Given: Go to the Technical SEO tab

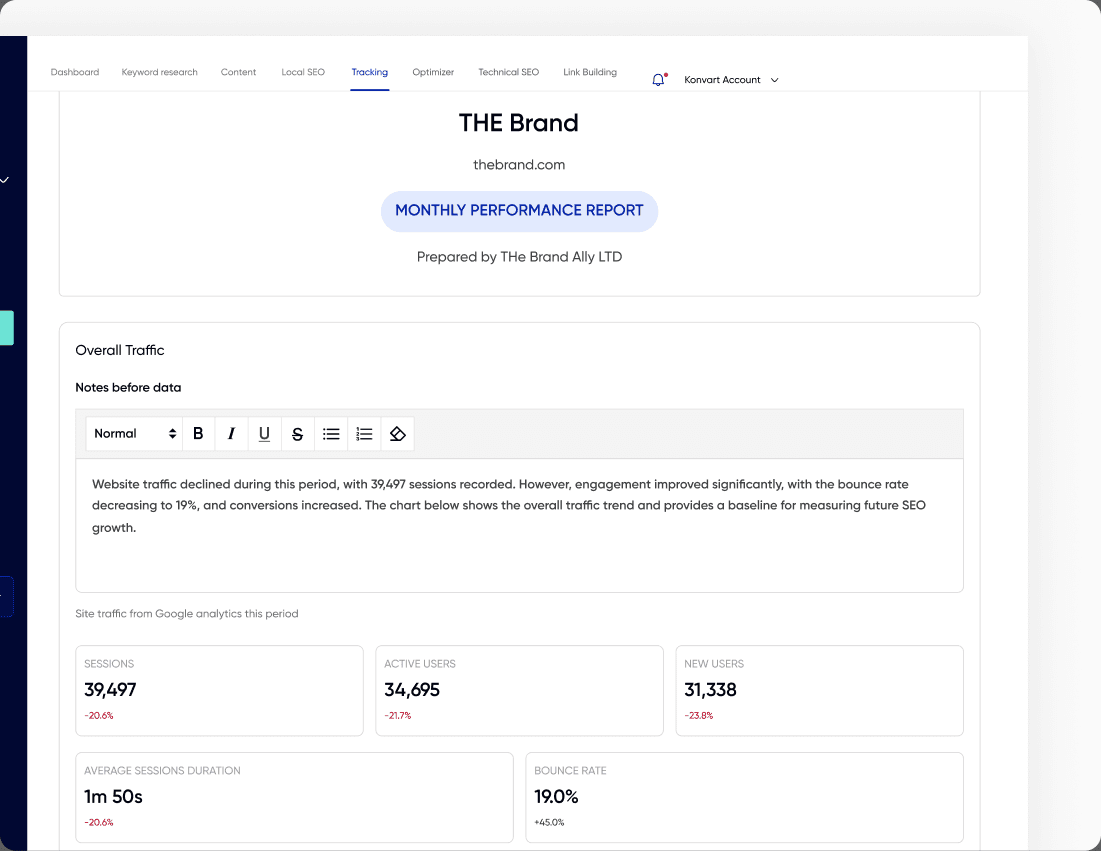Looking at the screenshot, I should click(x=508, y=72).
